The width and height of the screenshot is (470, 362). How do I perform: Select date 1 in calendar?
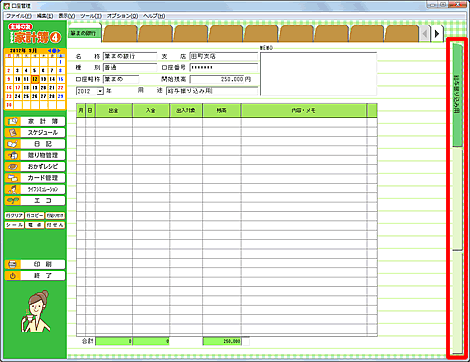coord(60,62)
